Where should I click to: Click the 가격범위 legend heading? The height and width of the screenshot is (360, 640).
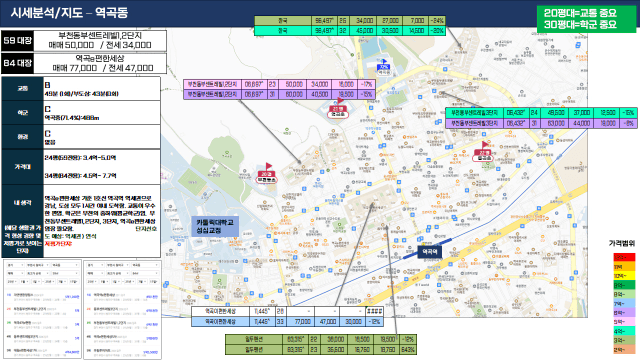click(x=622, y=243)
